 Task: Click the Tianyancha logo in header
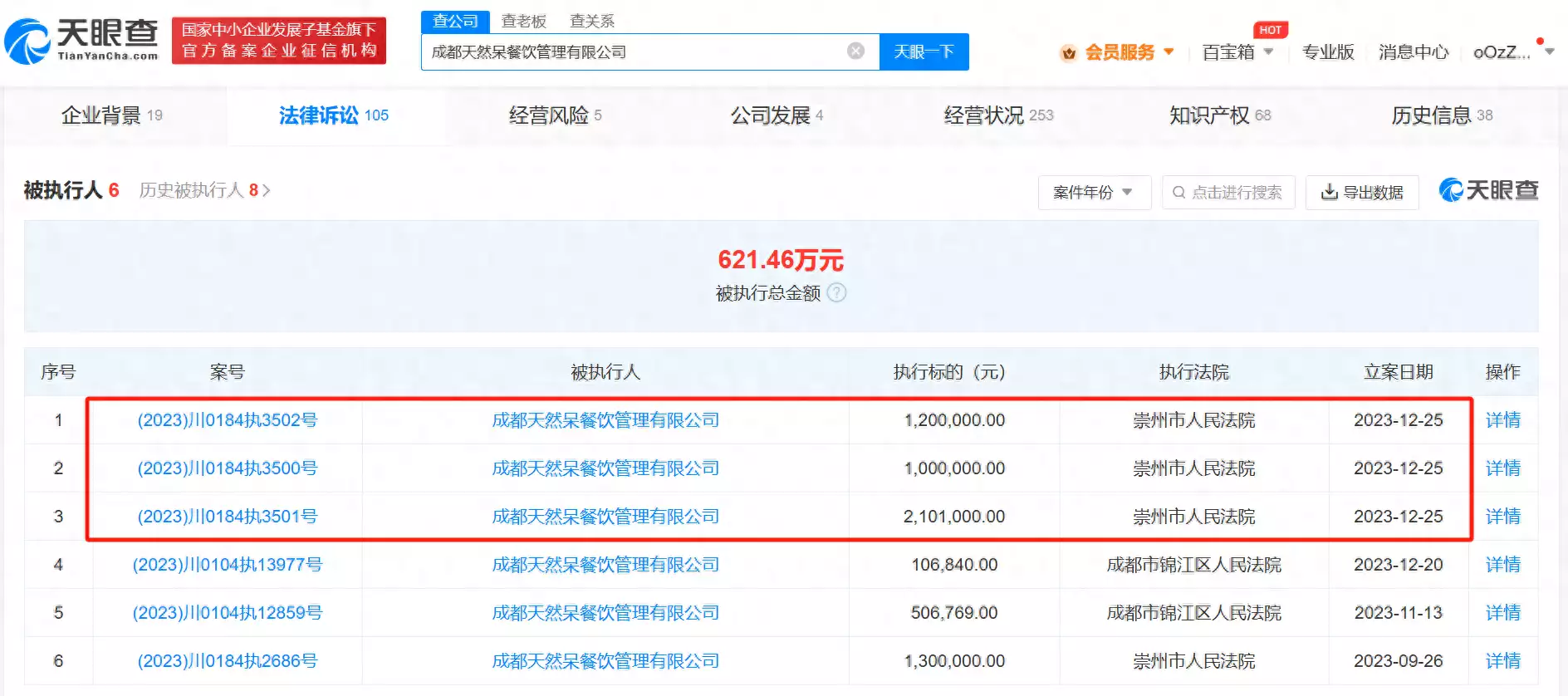click(x=81, y=40)
